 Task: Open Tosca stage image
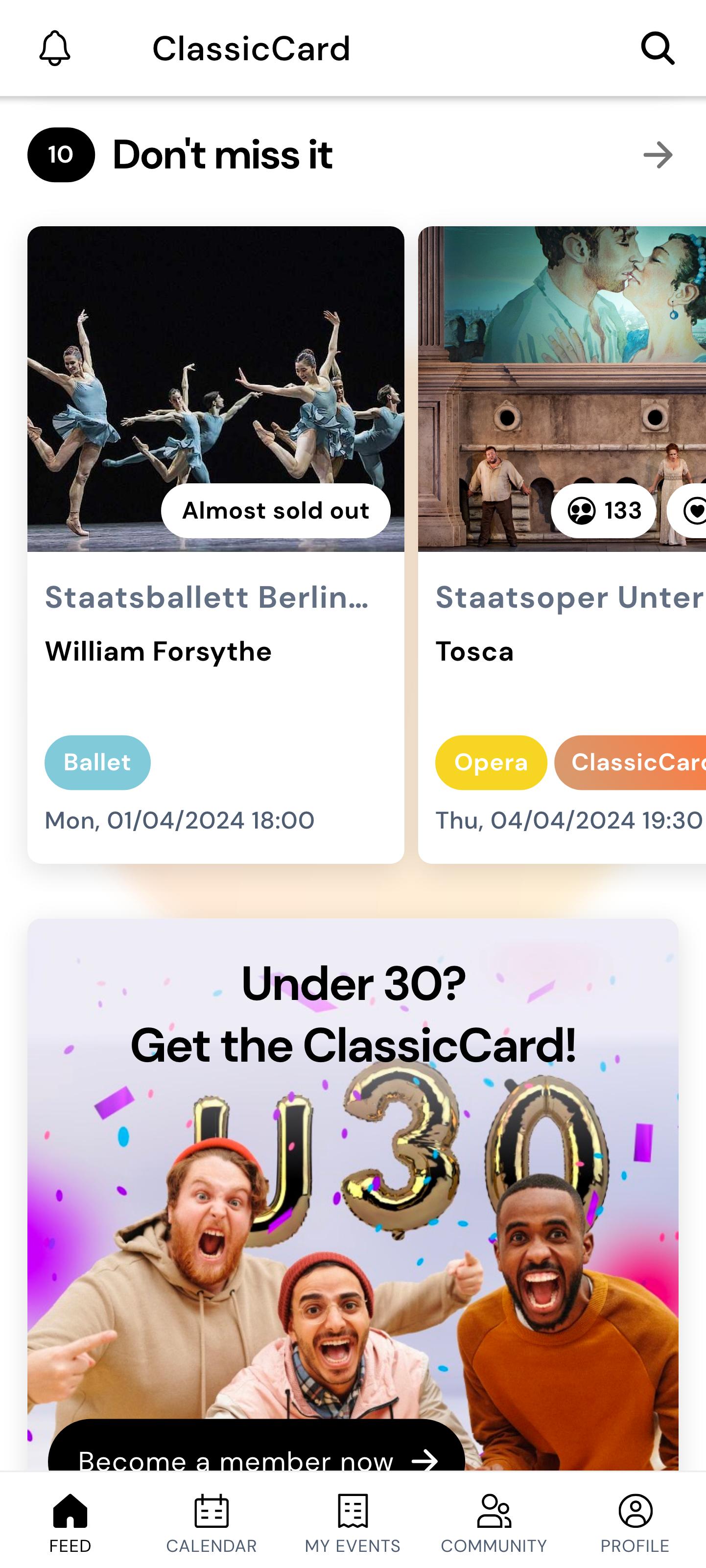point(562,389)
